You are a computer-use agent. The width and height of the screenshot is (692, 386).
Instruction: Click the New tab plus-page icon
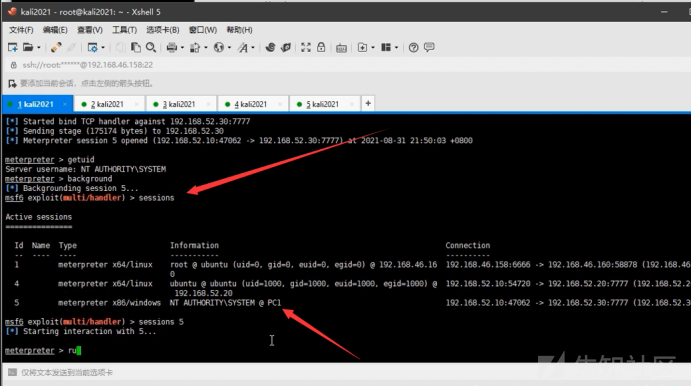pos(362,47)
